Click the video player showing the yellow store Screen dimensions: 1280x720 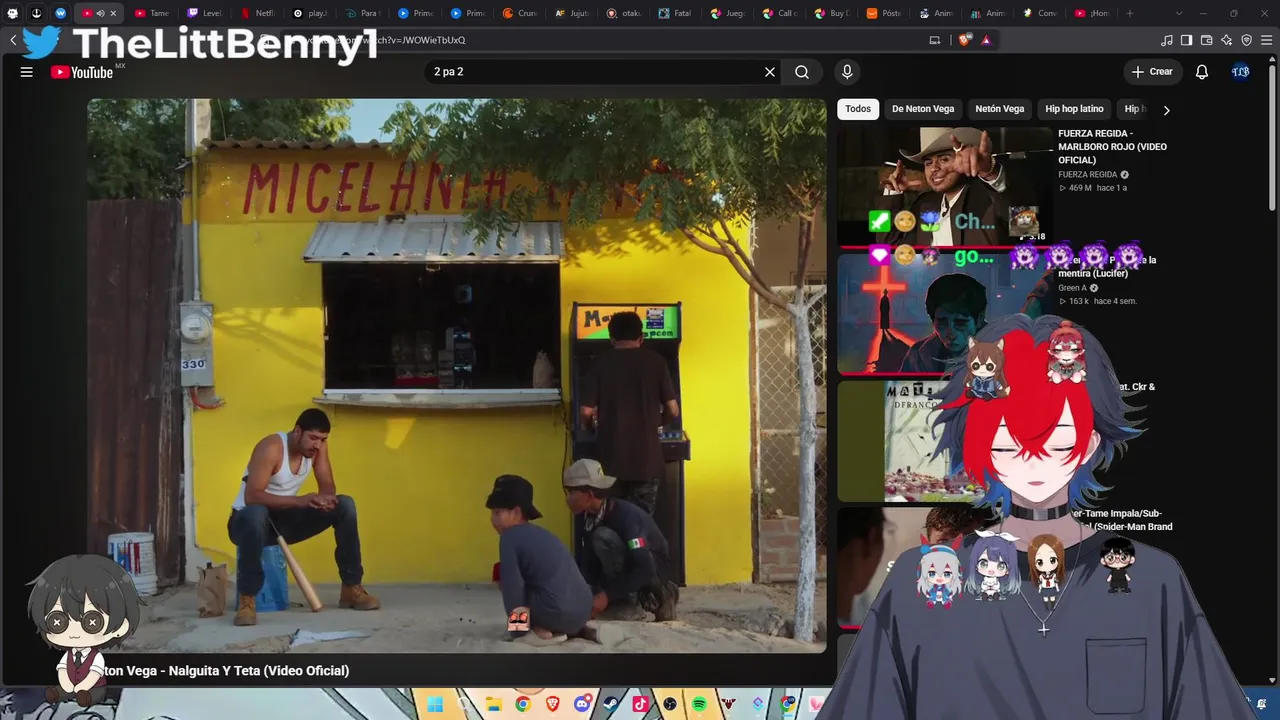pos(457,375)
